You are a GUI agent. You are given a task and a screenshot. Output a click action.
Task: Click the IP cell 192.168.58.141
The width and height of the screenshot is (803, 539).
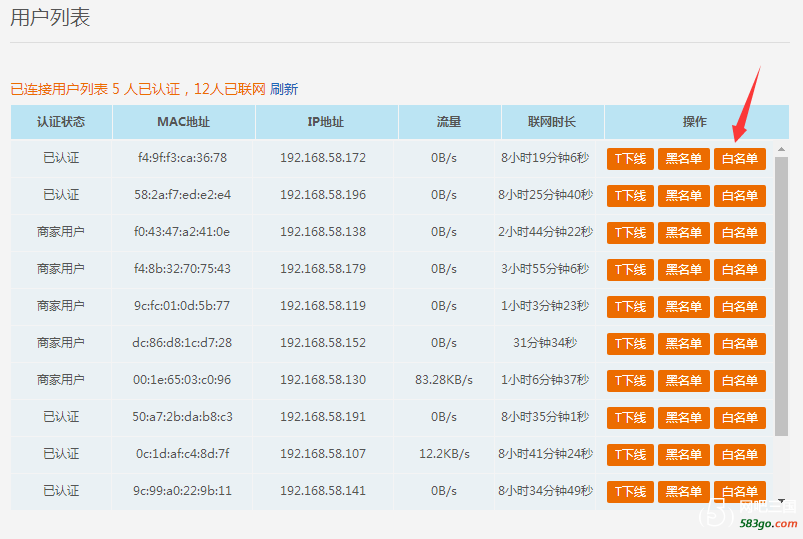pyautogui.click(x=323, y=490)
